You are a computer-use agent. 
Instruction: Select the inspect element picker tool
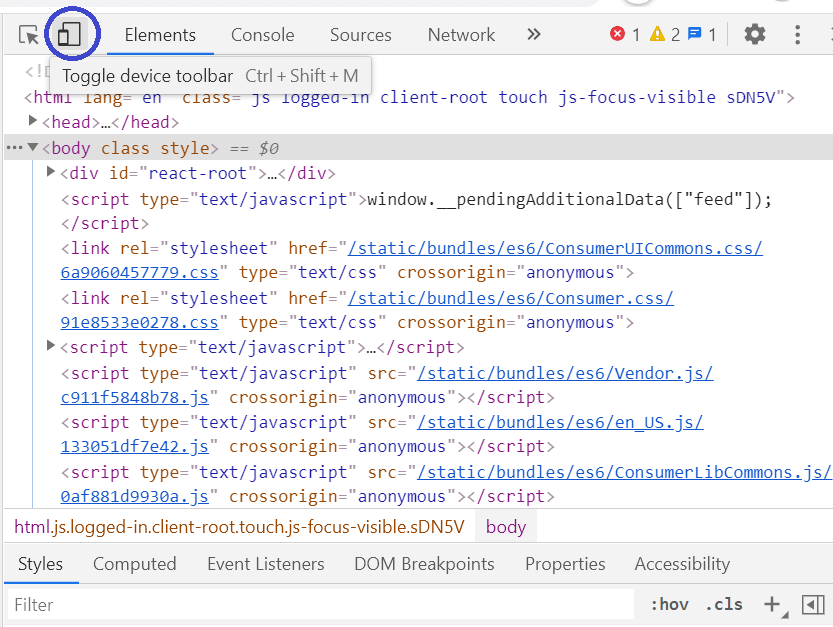coord(28,35)
